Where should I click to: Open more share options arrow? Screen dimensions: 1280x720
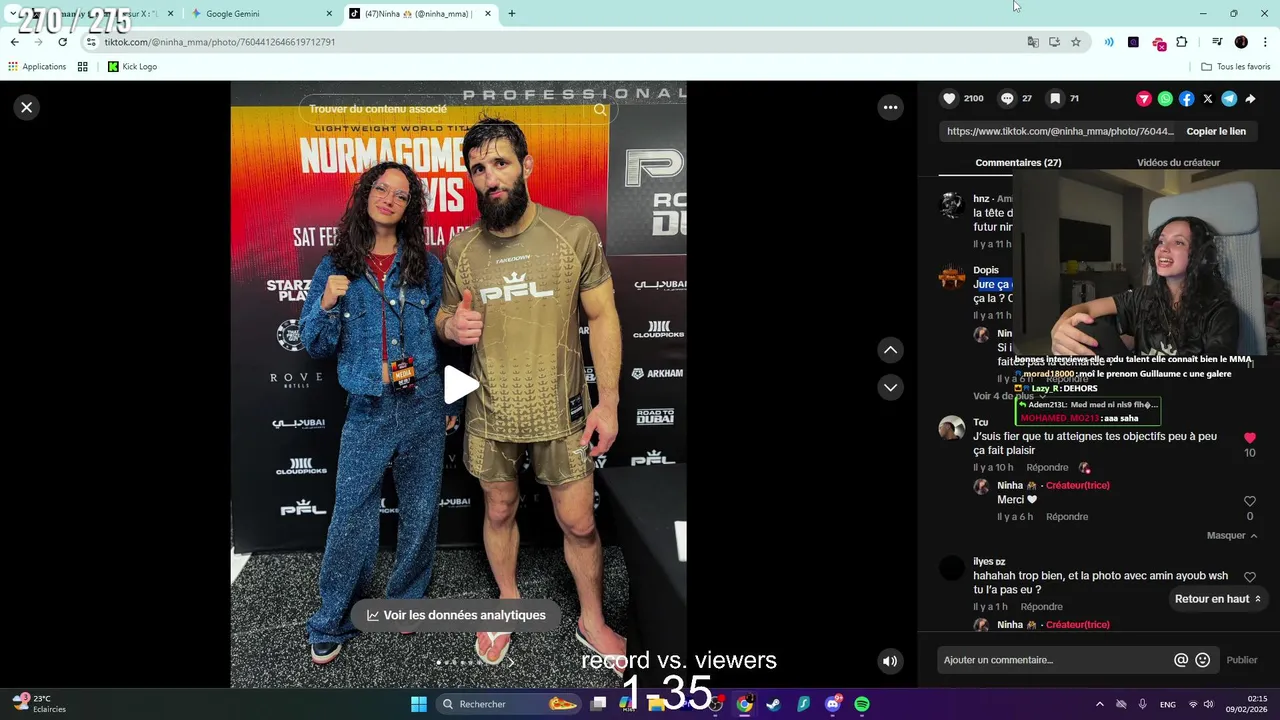point(1250,99)
